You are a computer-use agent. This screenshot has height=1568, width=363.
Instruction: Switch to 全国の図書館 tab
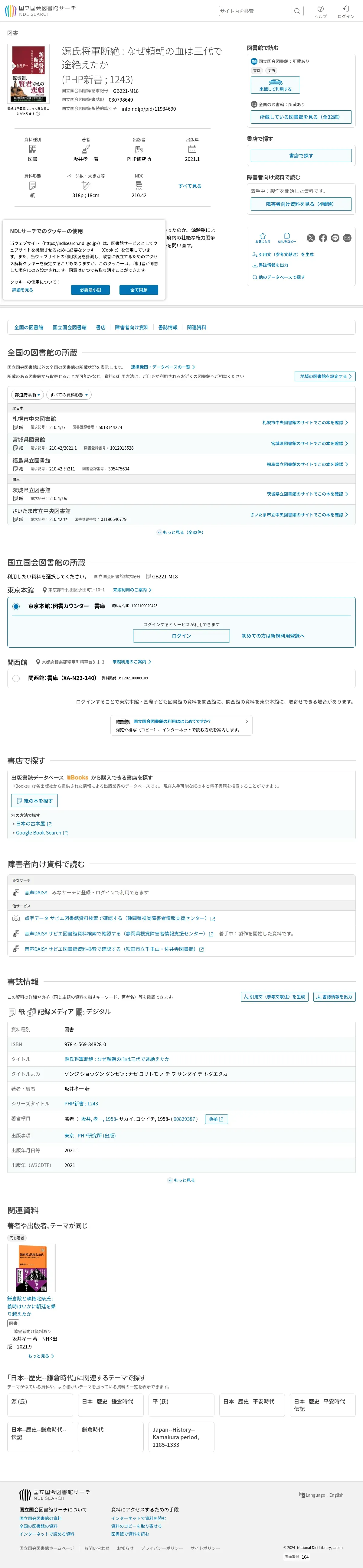pos(29,327)
